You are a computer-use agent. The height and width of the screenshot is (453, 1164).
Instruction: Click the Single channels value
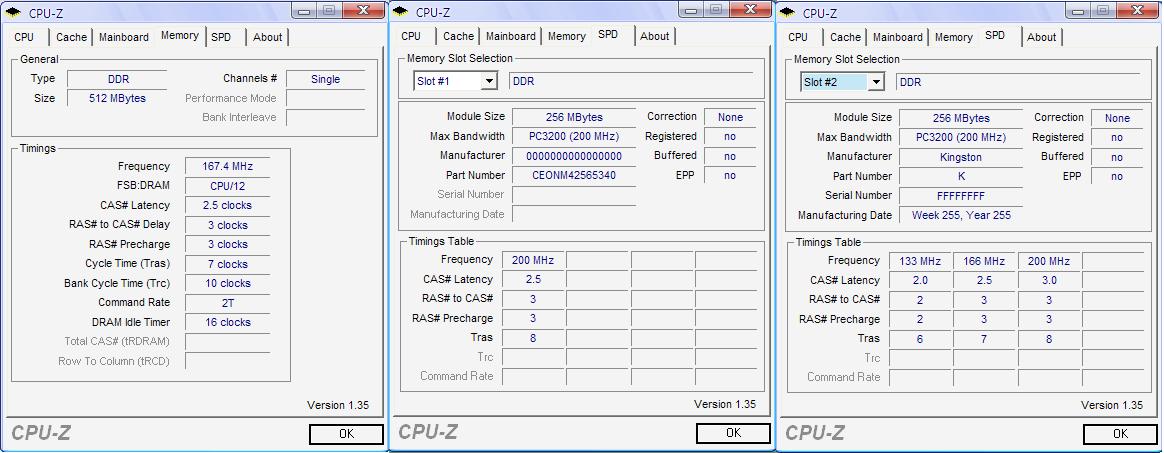tap(325, 79)
